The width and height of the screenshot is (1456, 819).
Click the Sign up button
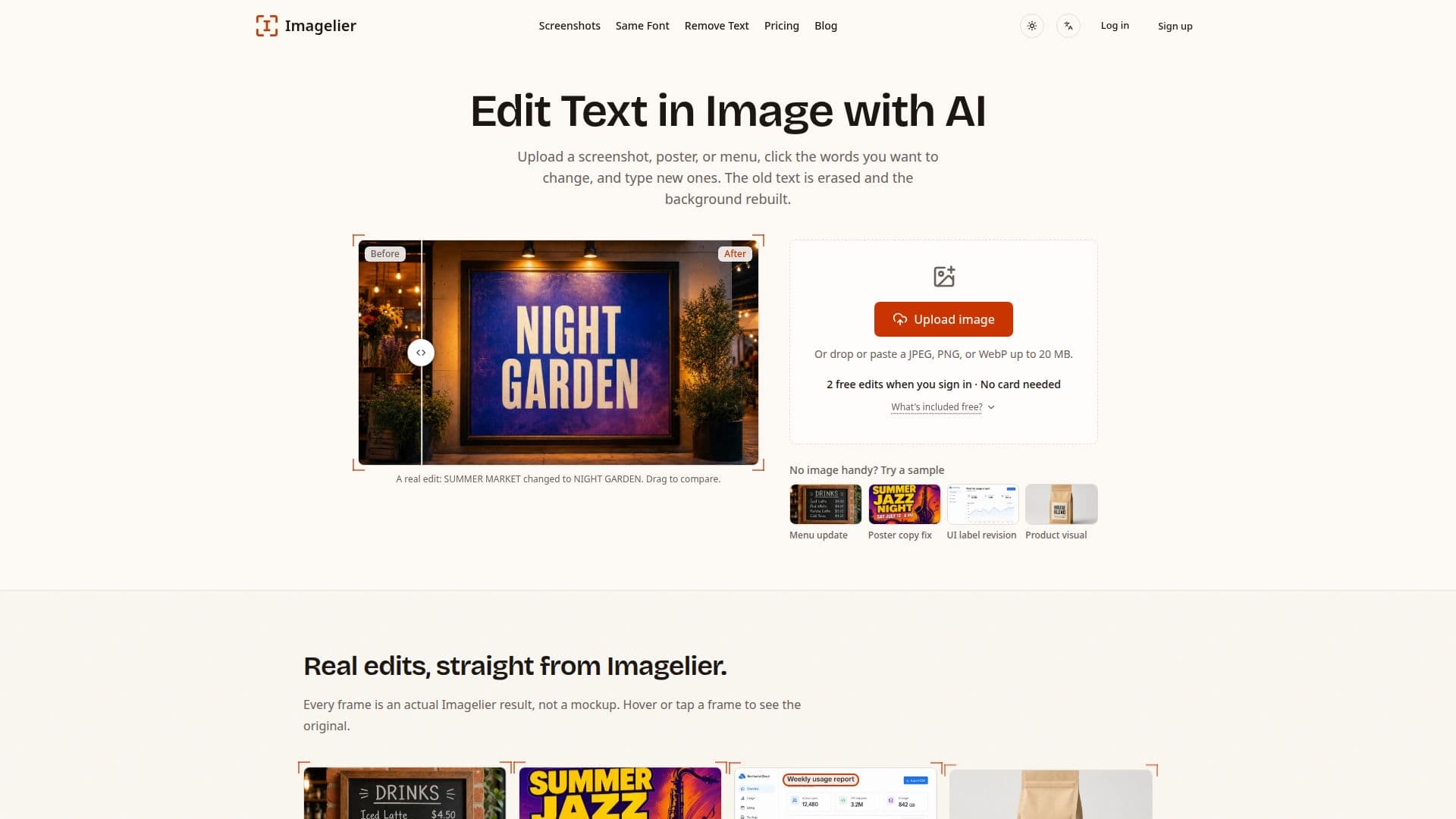coord(1175,26)
